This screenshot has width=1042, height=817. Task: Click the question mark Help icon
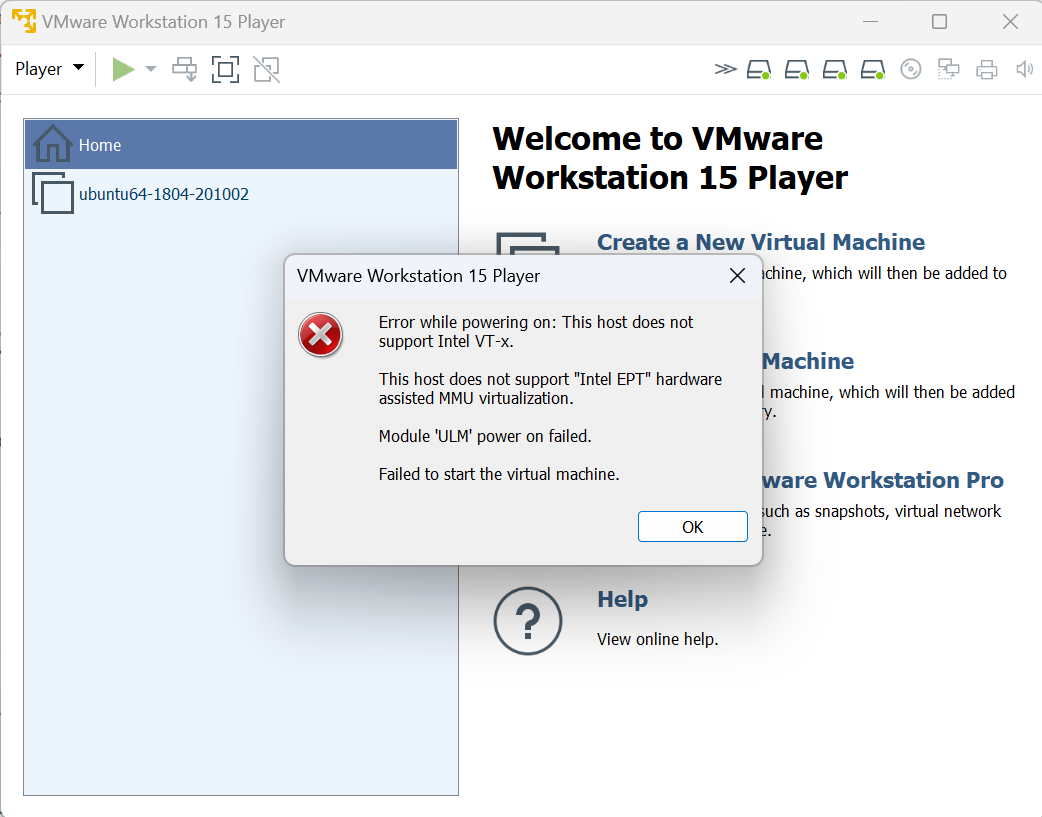coord(528,621)
